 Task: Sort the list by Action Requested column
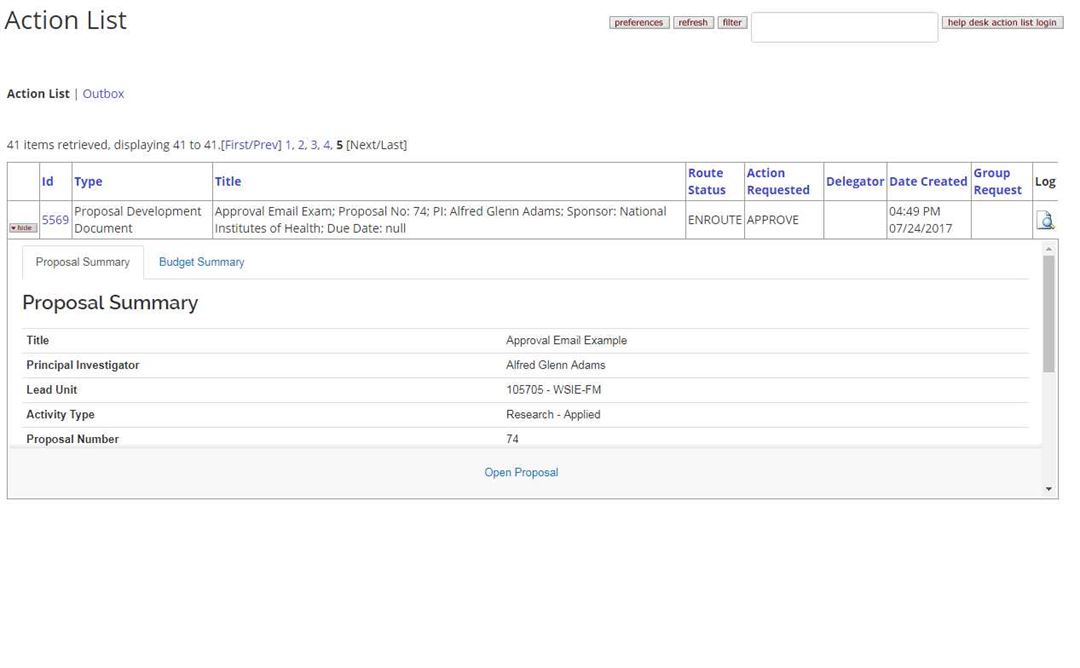pyautogui.click(x=777, y=181)
